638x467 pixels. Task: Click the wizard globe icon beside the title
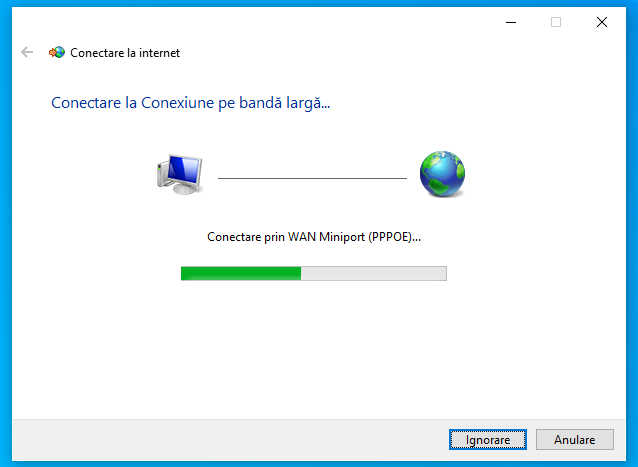click(57, 52)
